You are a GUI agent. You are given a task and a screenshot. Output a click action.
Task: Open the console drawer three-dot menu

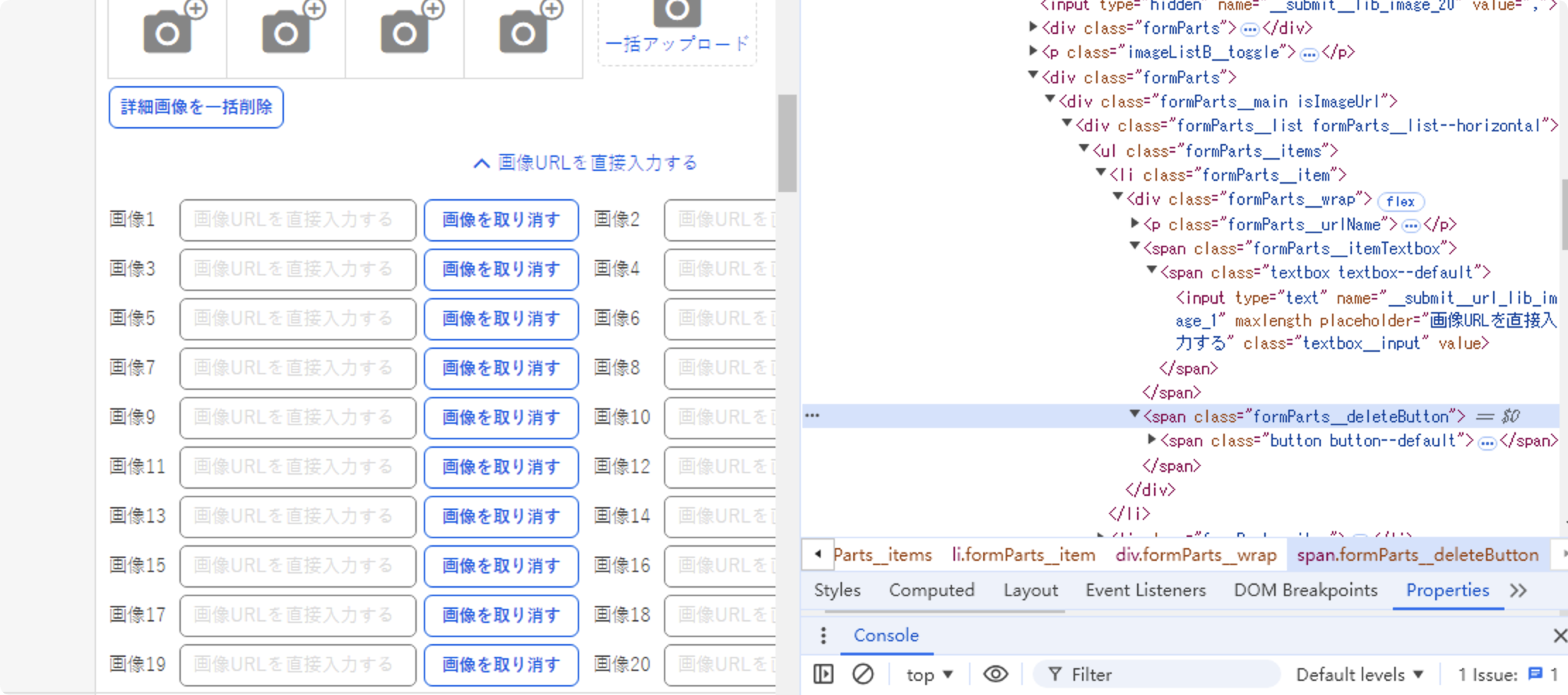[823, 636]
